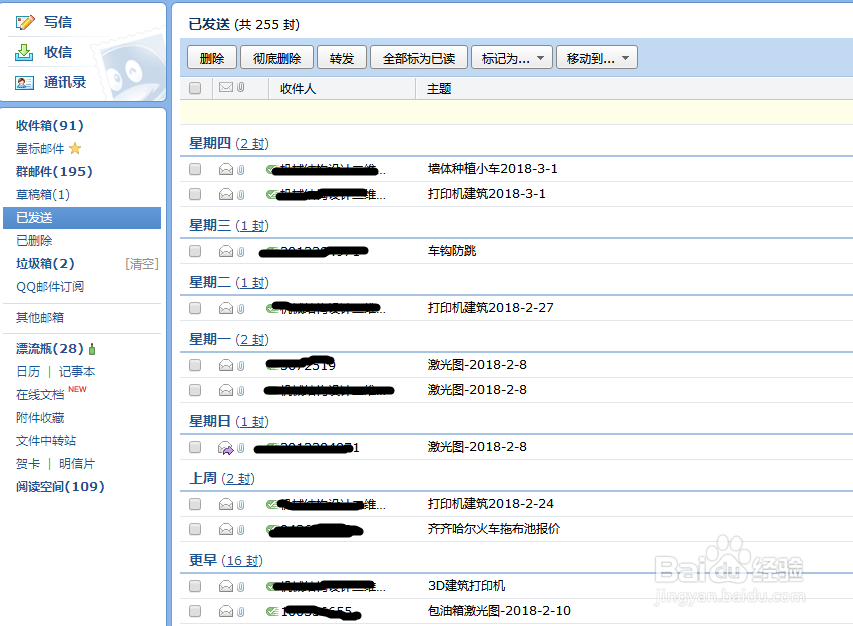
Task: Click the envelope icon for 墙体种植小车2018-3-1
Action: coord(226,170)
